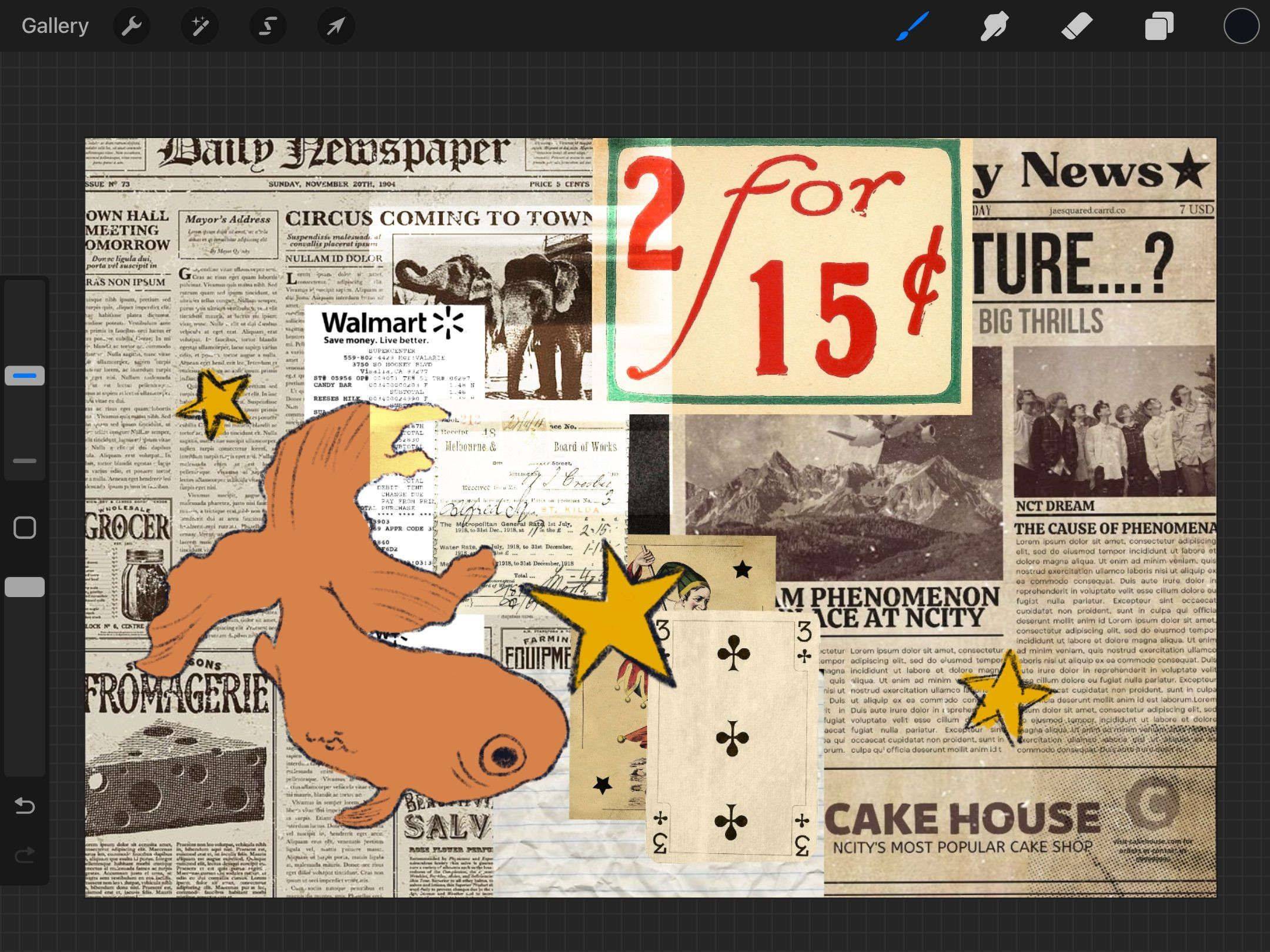Open the Actions wrench menu

pos(132,26)
